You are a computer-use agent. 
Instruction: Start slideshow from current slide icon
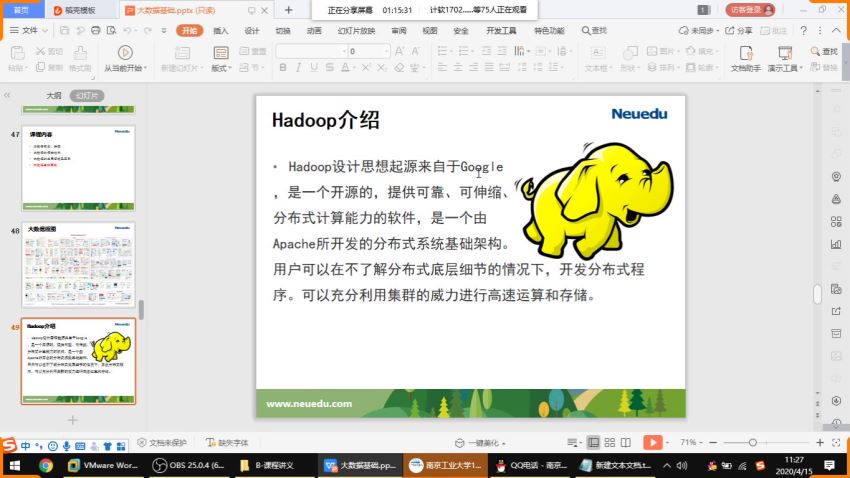125,52
